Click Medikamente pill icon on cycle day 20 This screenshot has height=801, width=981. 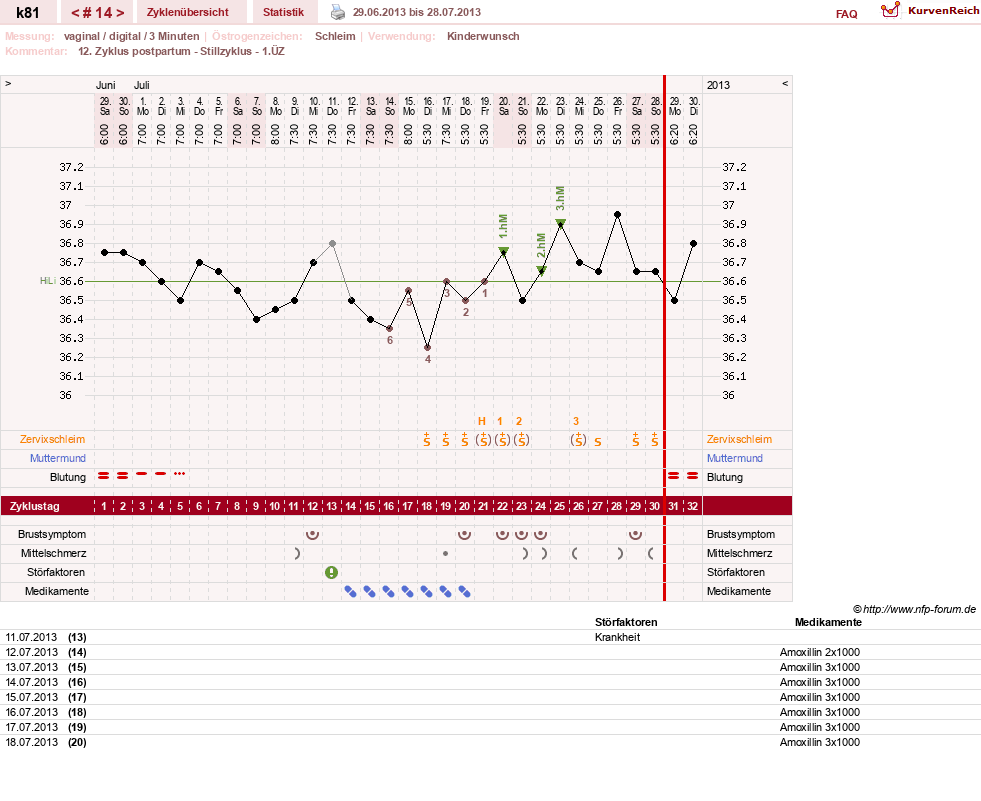[464, 591]
